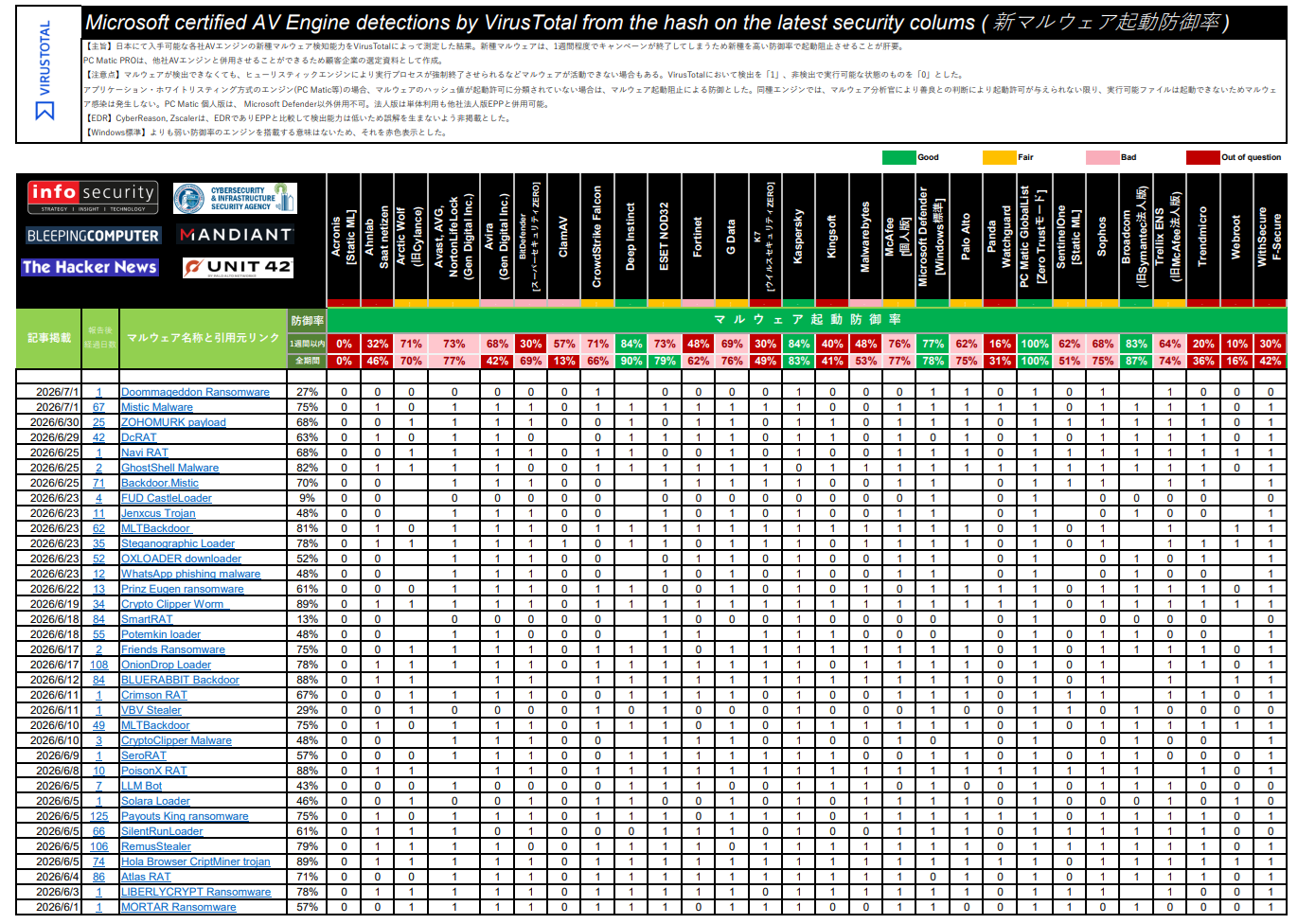Image resolution: width=1297 pixels, height=924 pixels.
Task: Select the CrowdStrike Falcon column header
Action: 597,236
